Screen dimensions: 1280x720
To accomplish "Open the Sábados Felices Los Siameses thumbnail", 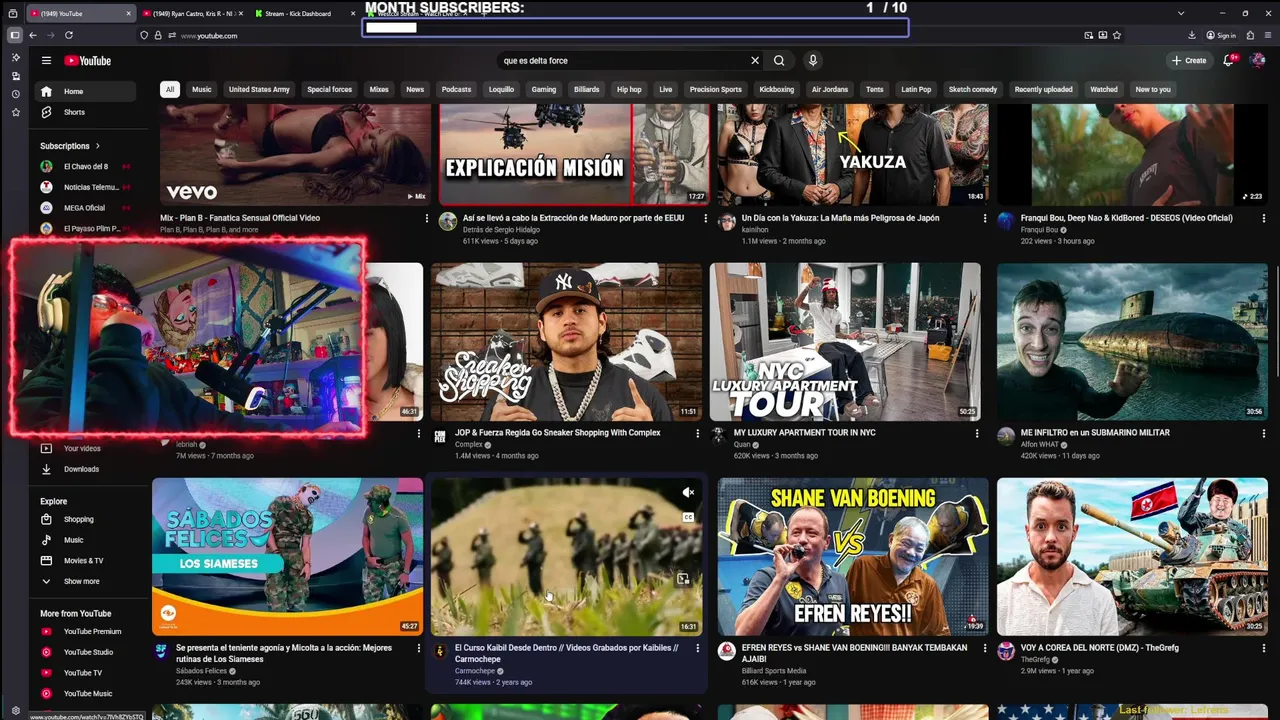I will pyautogui.click(x=287, y=556).
